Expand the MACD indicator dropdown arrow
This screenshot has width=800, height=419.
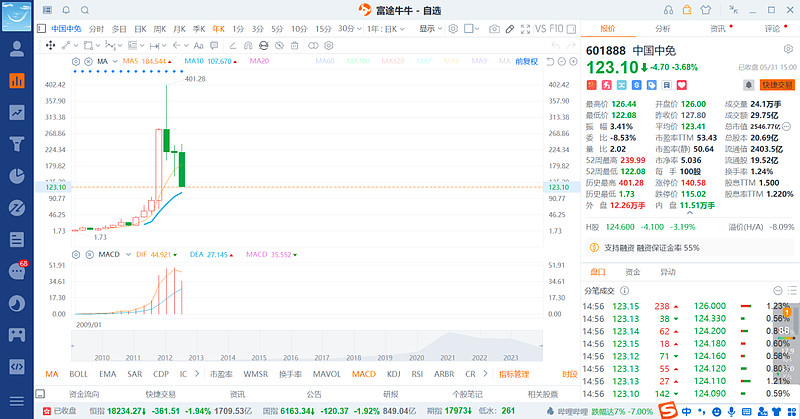pyautogui.click(x=128, y=254)
